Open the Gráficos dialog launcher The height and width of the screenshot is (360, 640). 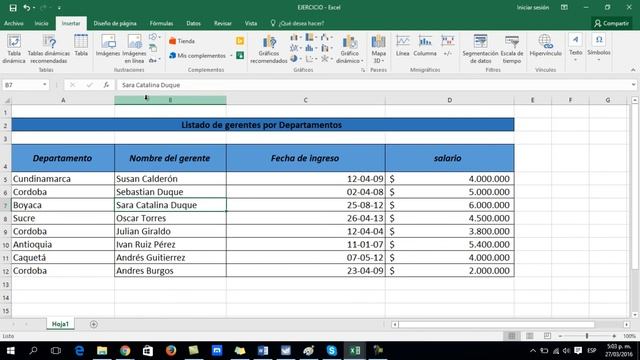pos(362,70)
